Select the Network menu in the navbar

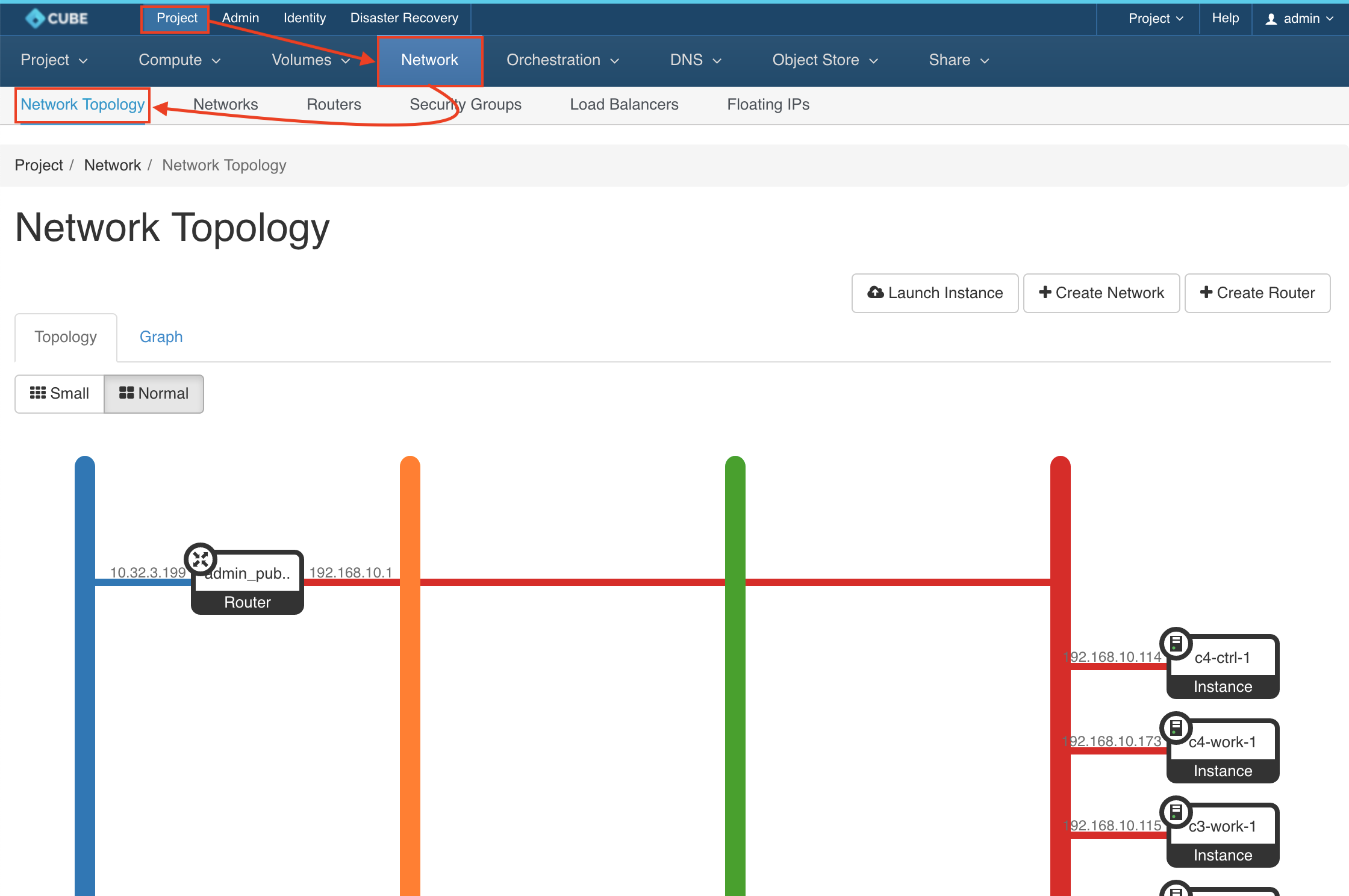(x=430, y=60)
